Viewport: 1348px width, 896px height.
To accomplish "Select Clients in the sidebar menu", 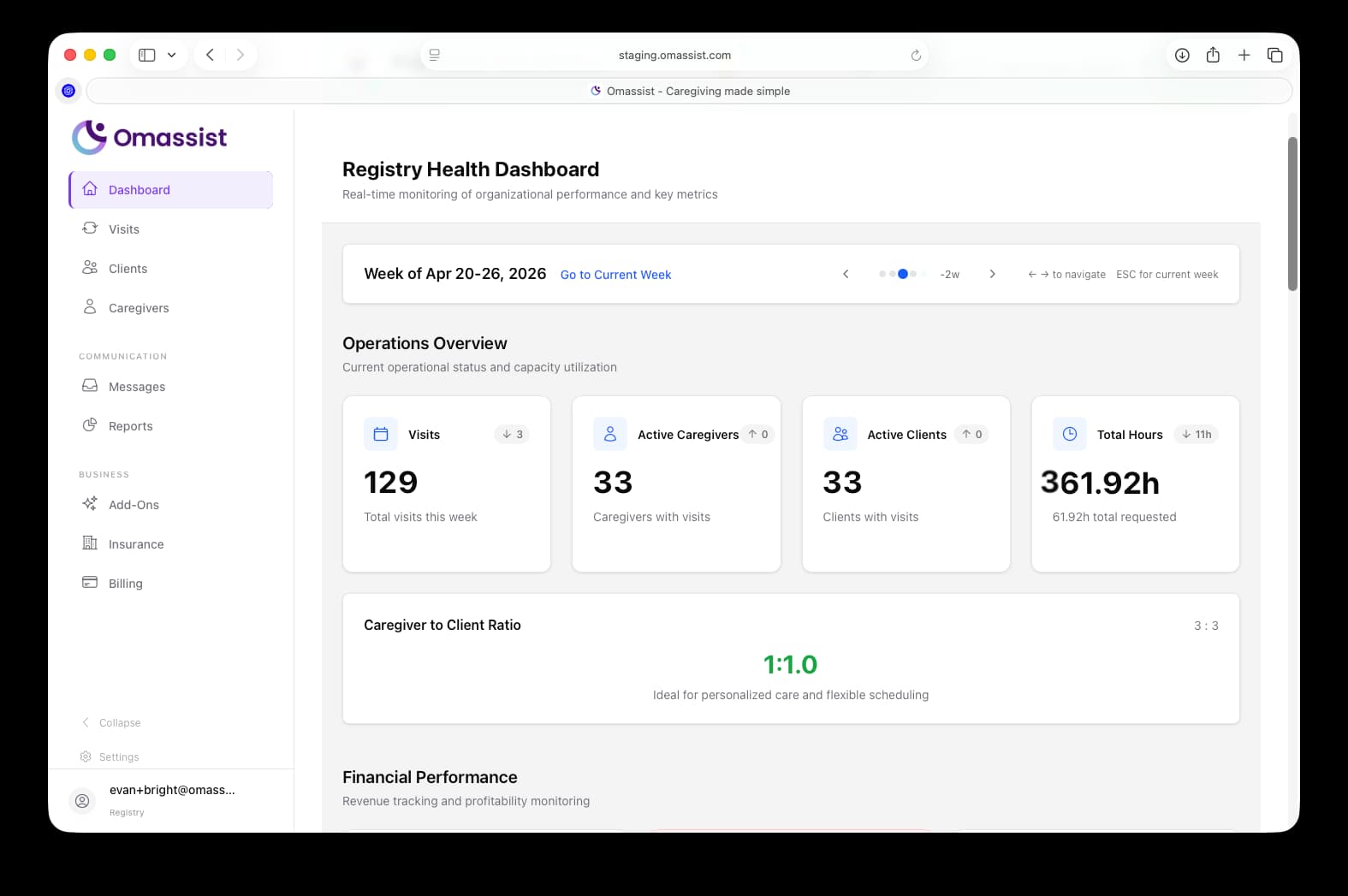I will click(x=171, y=268).
